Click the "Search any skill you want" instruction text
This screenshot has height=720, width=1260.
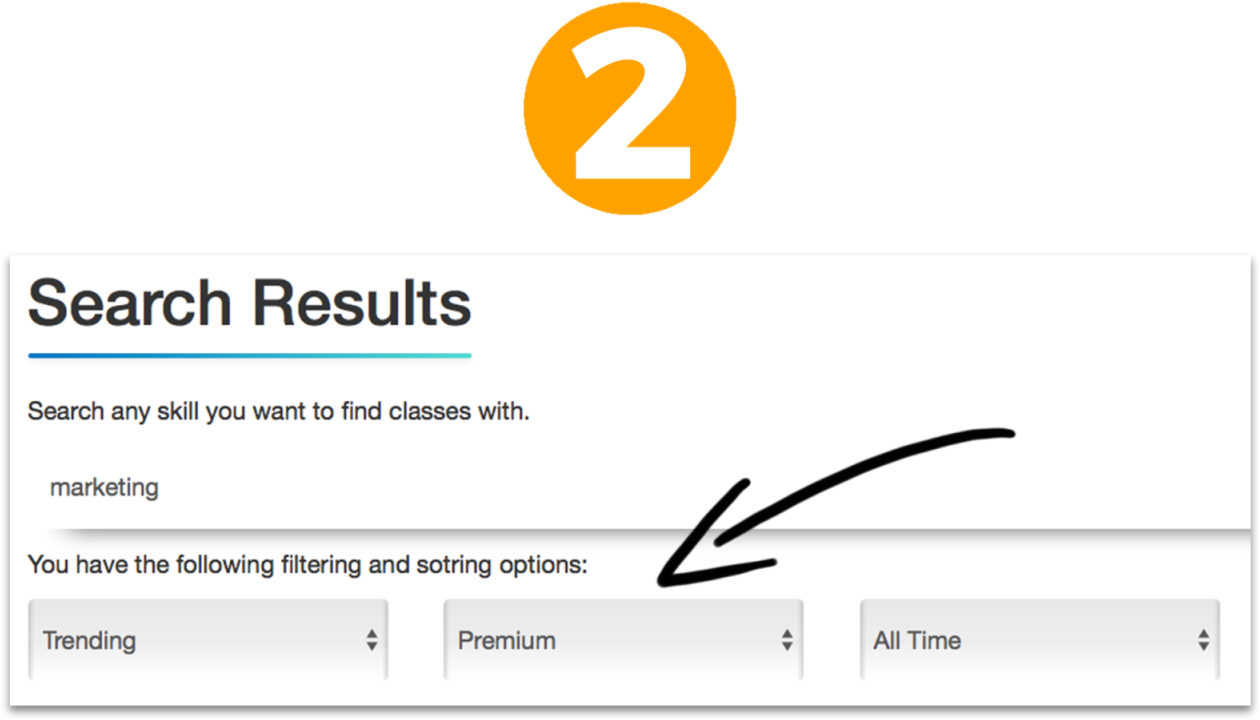click(278, 411)
